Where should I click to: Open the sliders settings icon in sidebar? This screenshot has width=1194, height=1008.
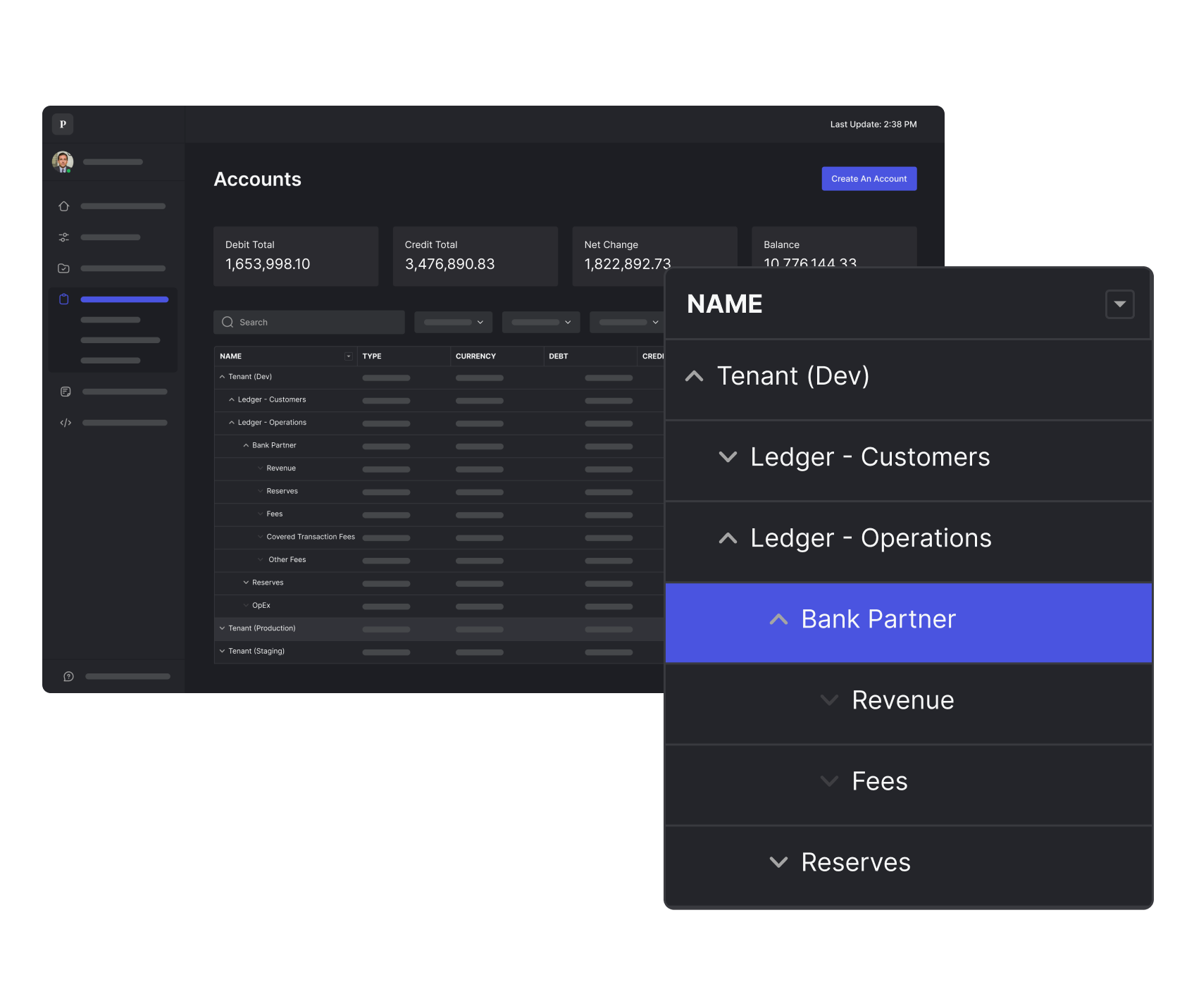tap(64, 237)
